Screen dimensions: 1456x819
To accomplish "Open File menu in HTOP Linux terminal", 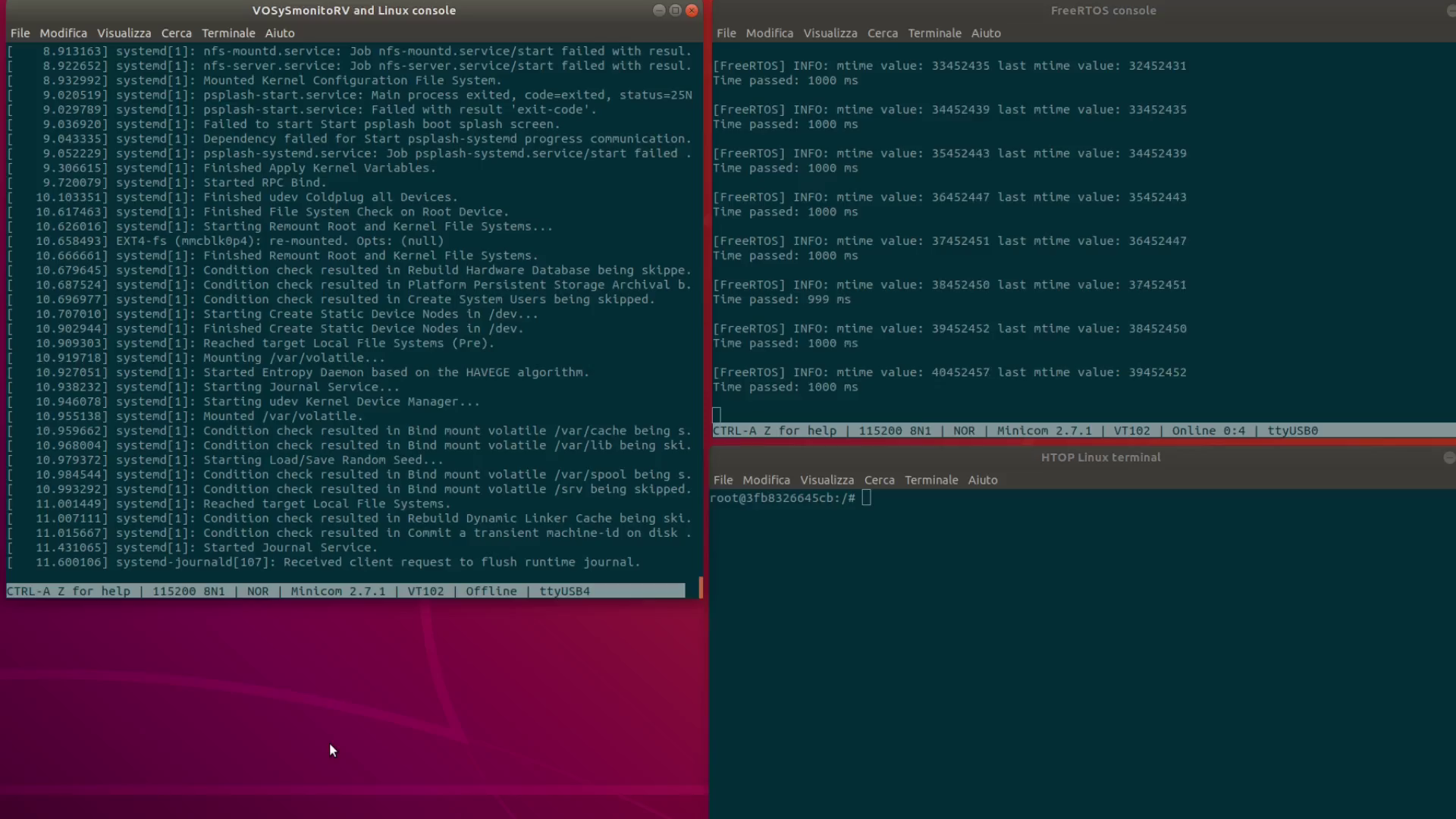I will 723,480.
